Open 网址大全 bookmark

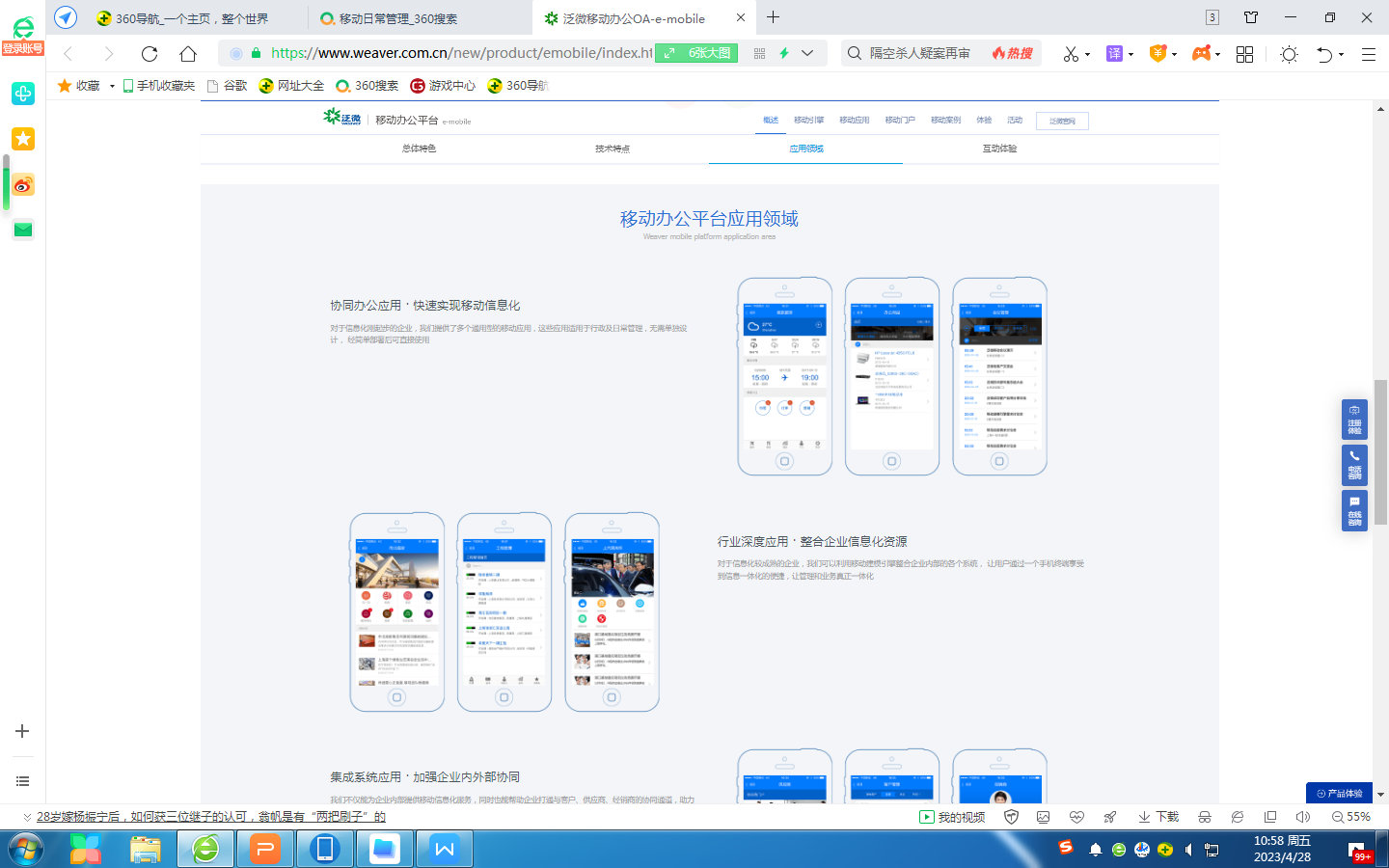coord(291,86)
